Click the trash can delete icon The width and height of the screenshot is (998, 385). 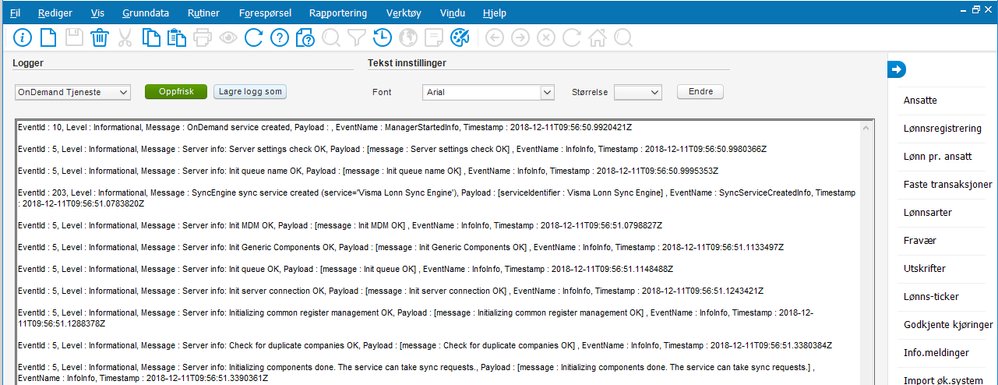click(99, 38)
